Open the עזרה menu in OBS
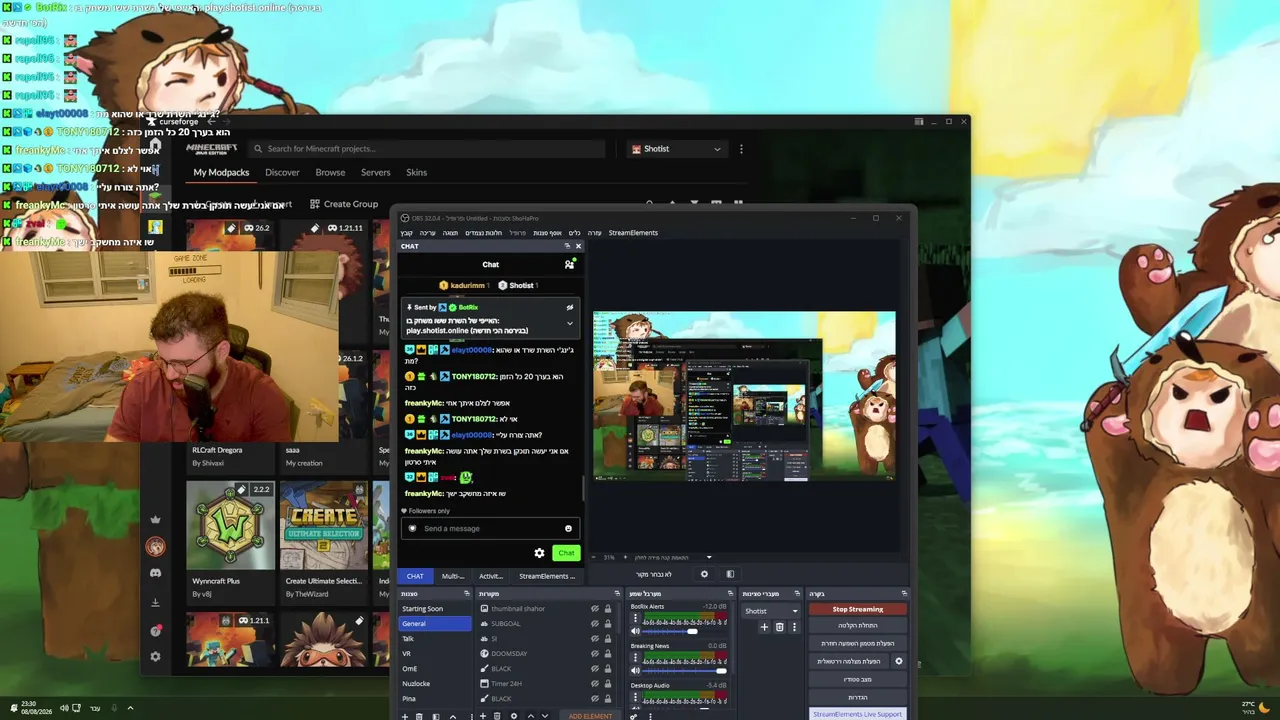1280x720 pixels. 594,233
